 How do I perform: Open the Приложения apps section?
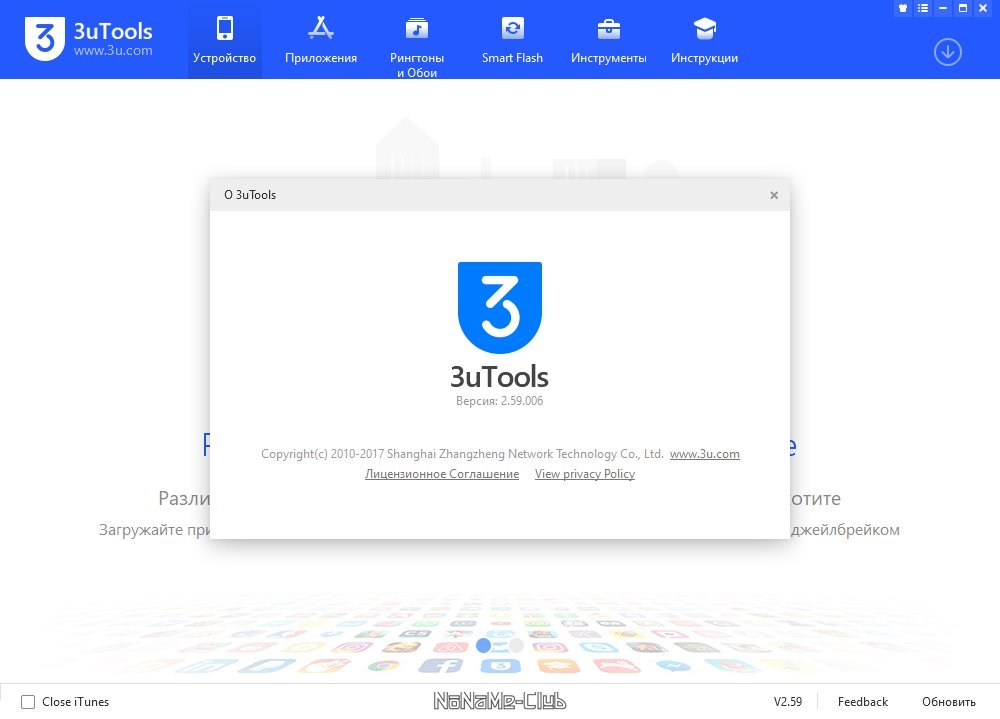point(321,40)
